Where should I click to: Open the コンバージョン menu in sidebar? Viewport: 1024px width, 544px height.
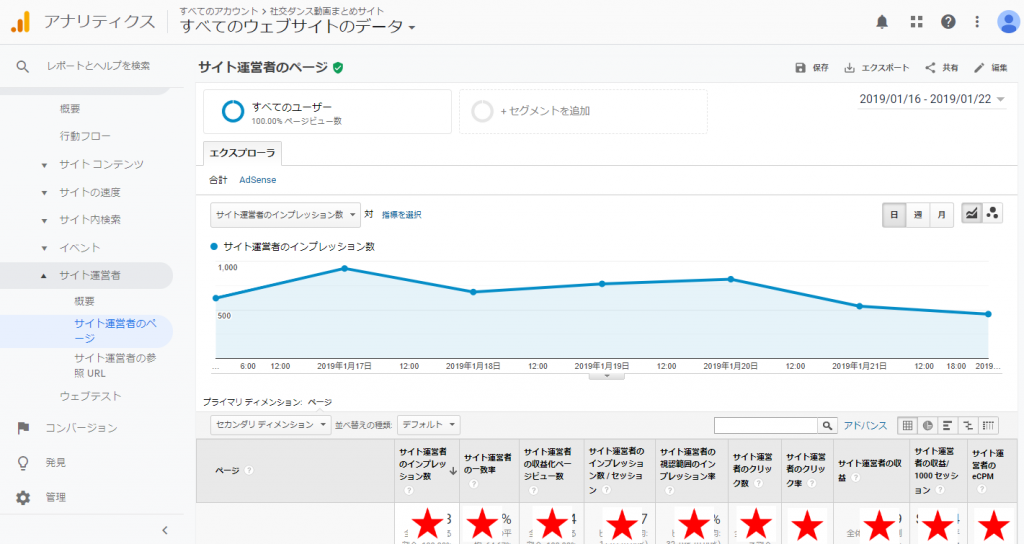pyautogui.click(x=80, y=428)
